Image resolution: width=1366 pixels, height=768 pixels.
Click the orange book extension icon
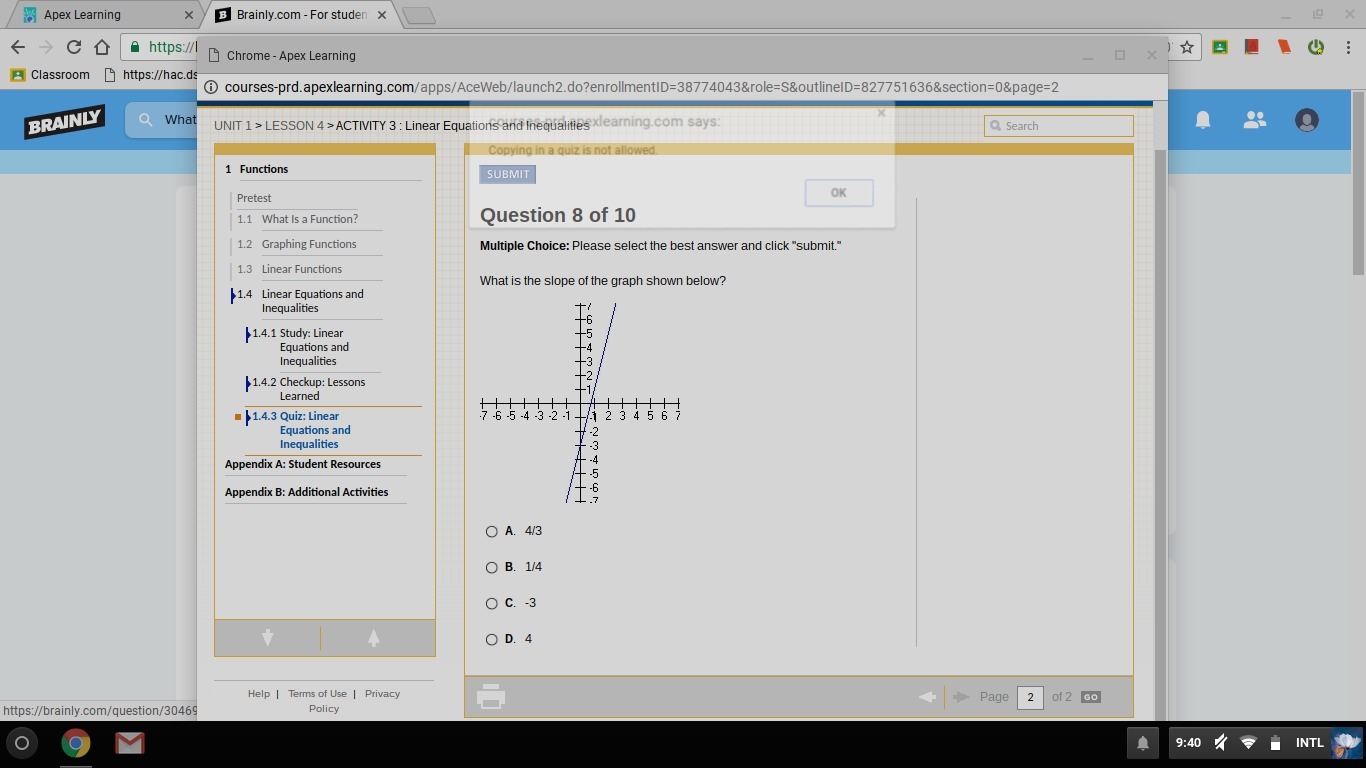pos(1284,47)
